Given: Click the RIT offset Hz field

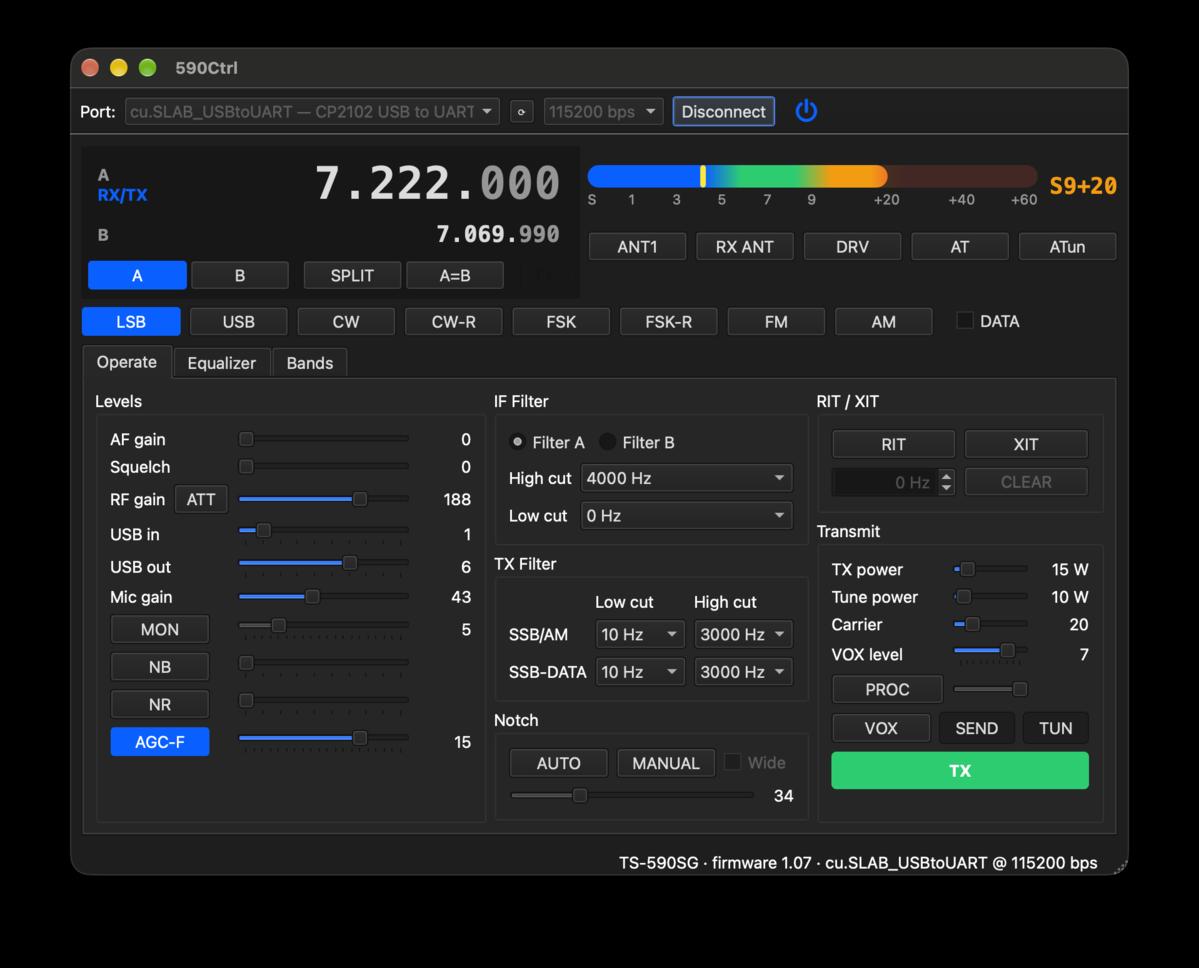Looking at the screenshot, I should pos(893,482).
